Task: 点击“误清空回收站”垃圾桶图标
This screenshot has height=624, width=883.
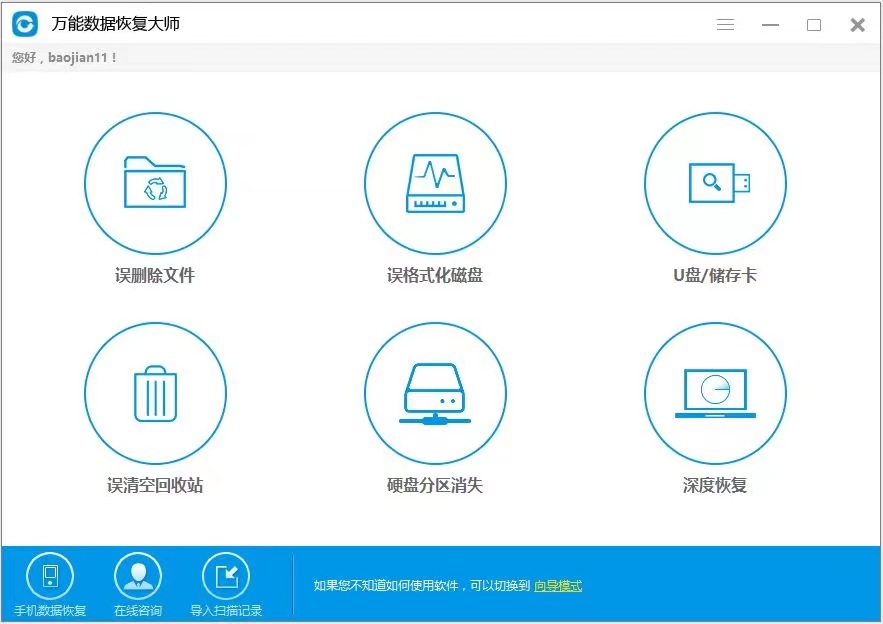Action: coord(155,393)
